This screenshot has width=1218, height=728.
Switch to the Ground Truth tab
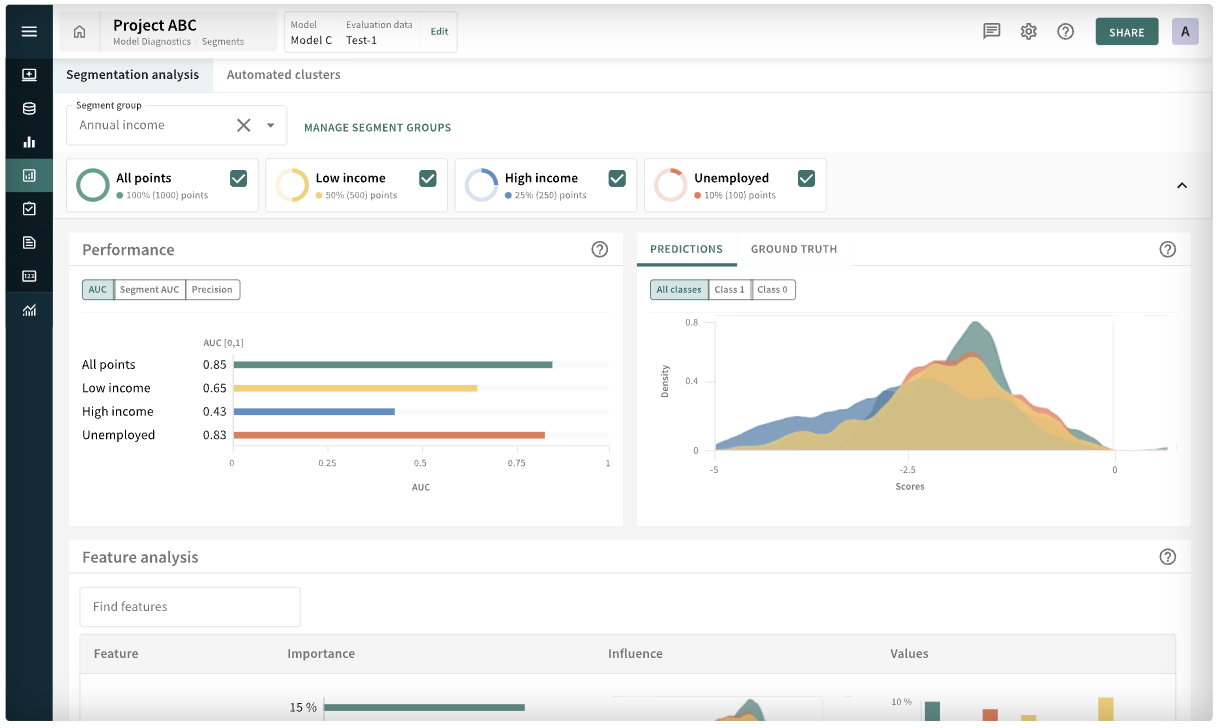(x=794, y=249)
